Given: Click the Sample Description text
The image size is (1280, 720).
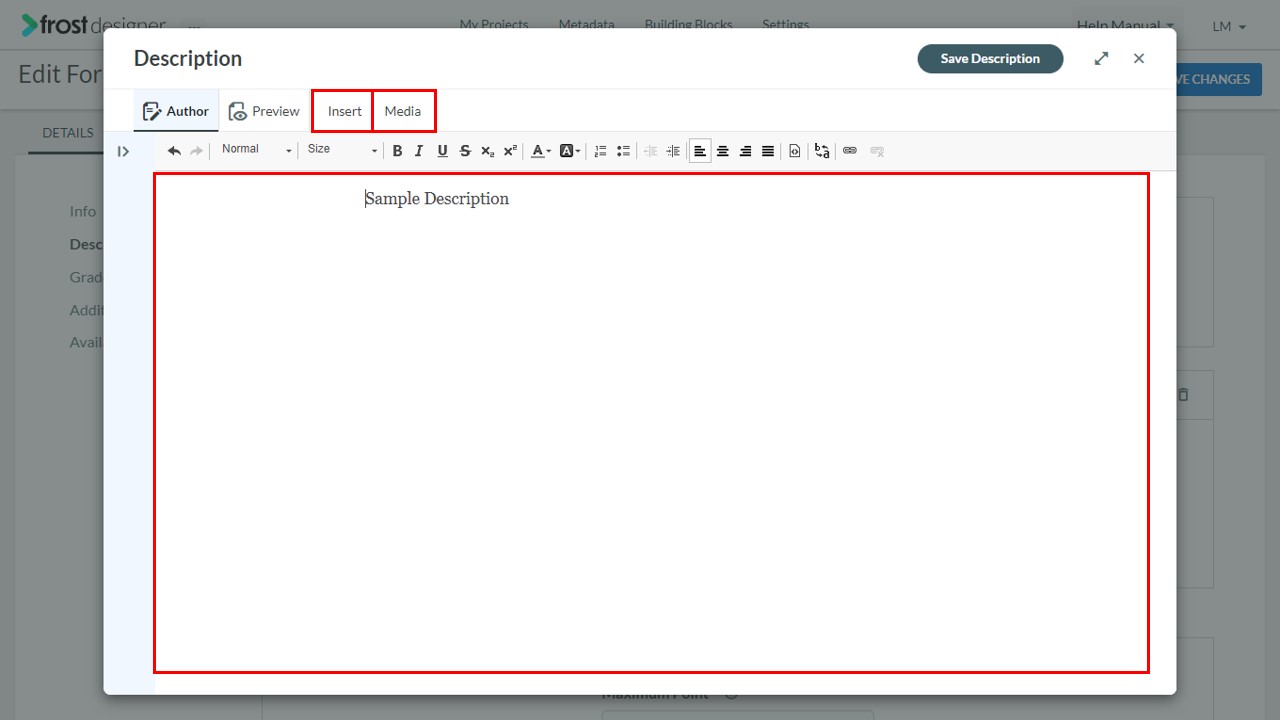Looking at the screenshot, I should pyautogui.click(x=437, y=198).
